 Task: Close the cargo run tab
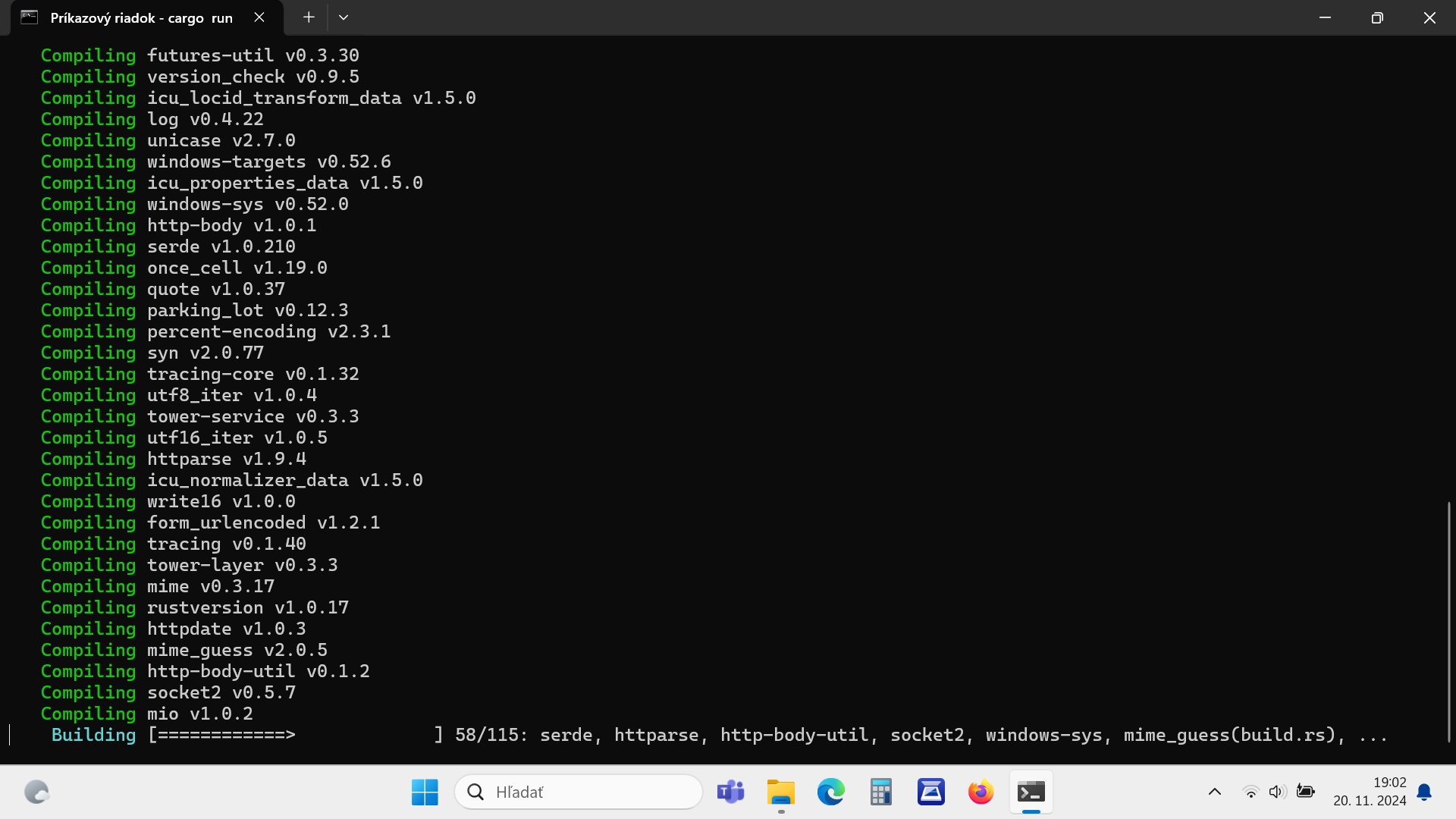pyautogui.click(x=259, y=17)
